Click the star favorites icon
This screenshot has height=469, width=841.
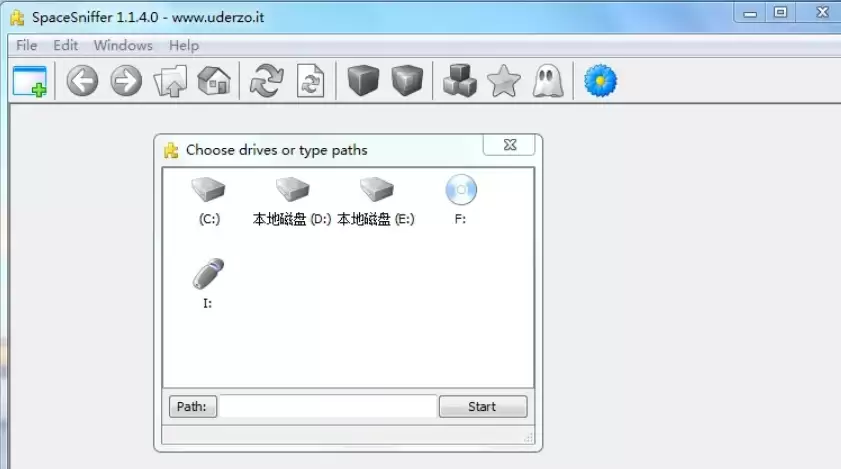click(504, 81)
